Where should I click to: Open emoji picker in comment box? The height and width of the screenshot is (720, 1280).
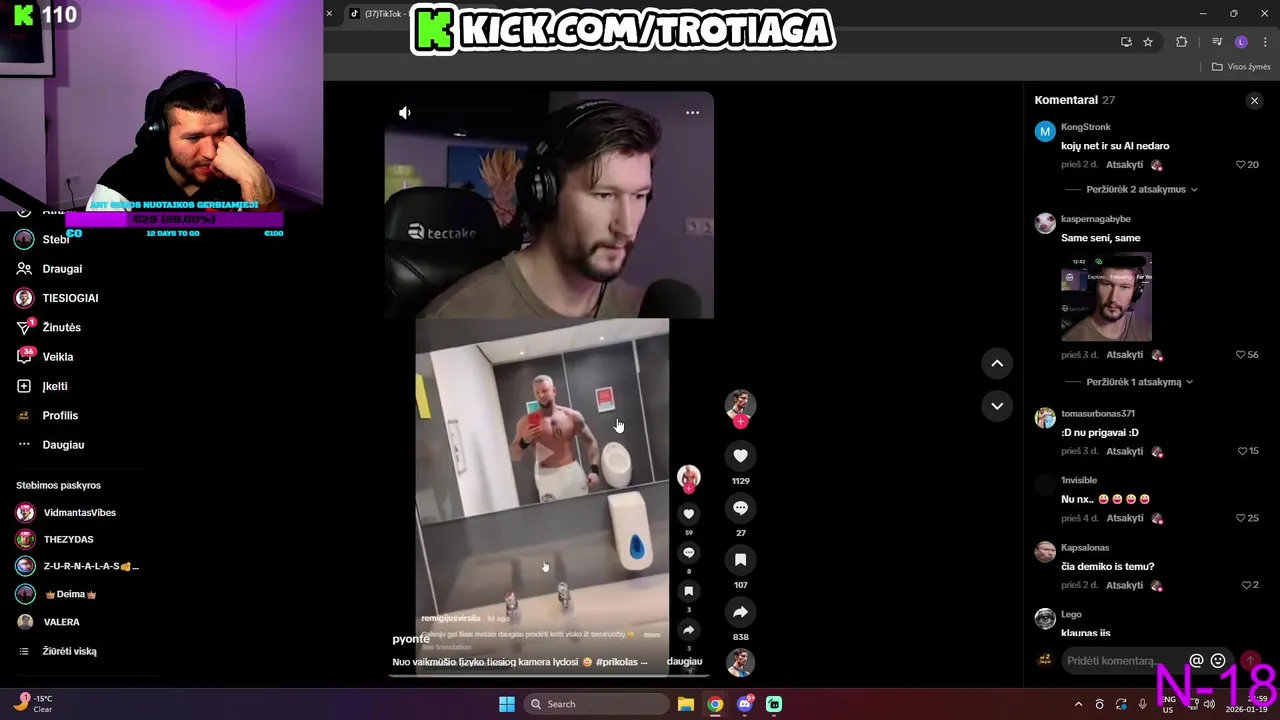(1218, 661)
